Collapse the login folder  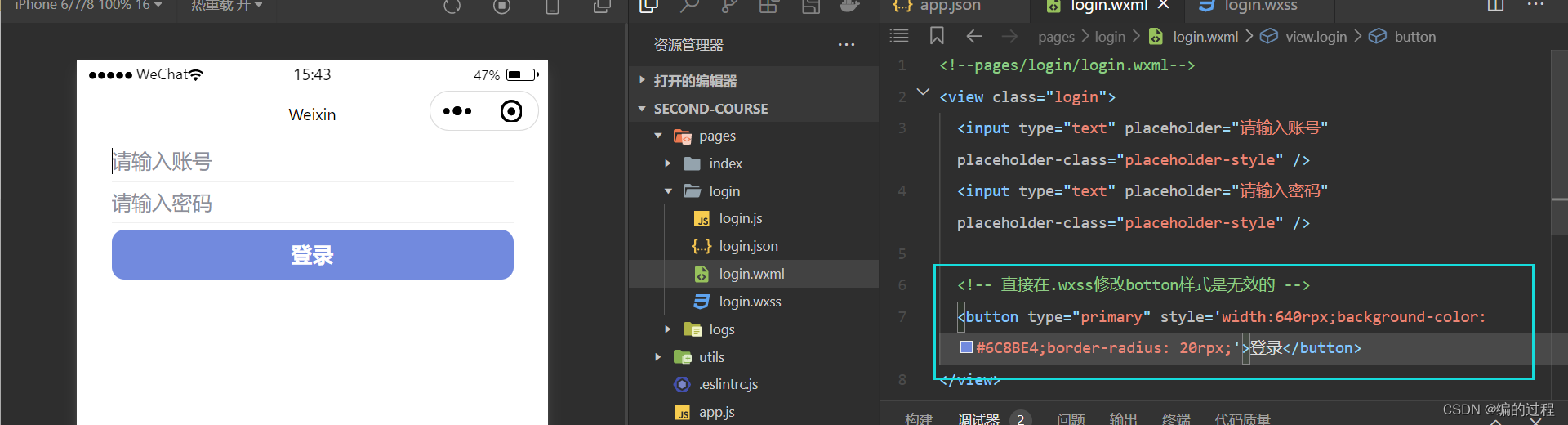(668, 191)
